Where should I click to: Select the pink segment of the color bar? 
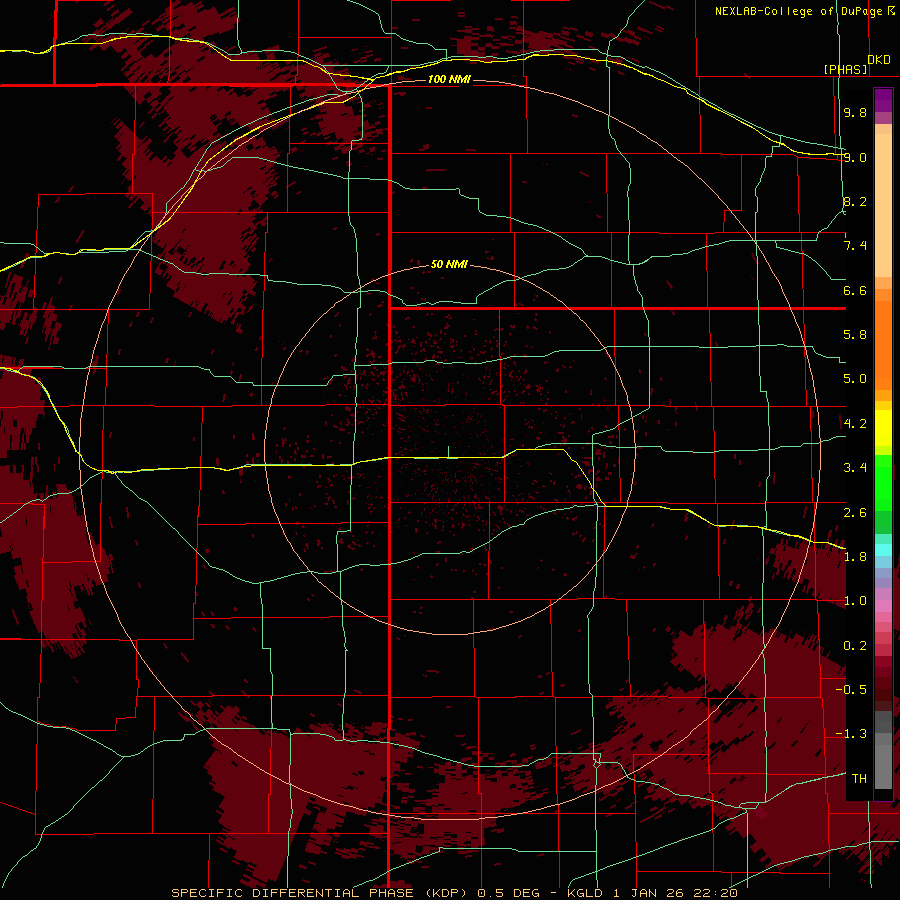point(883,606)
